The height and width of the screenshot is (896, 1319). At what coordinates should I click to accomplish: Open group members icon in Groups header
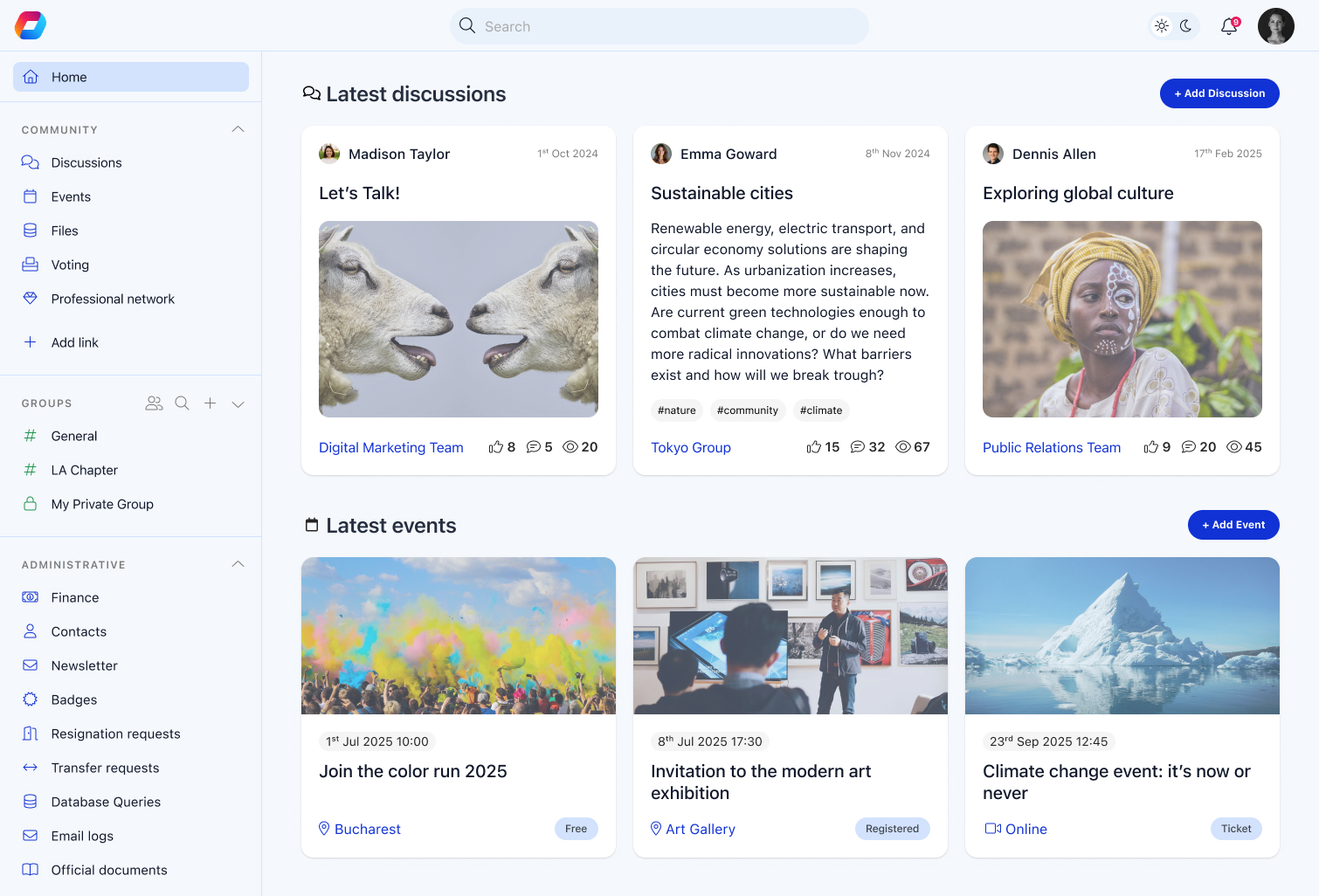[155, 403]
